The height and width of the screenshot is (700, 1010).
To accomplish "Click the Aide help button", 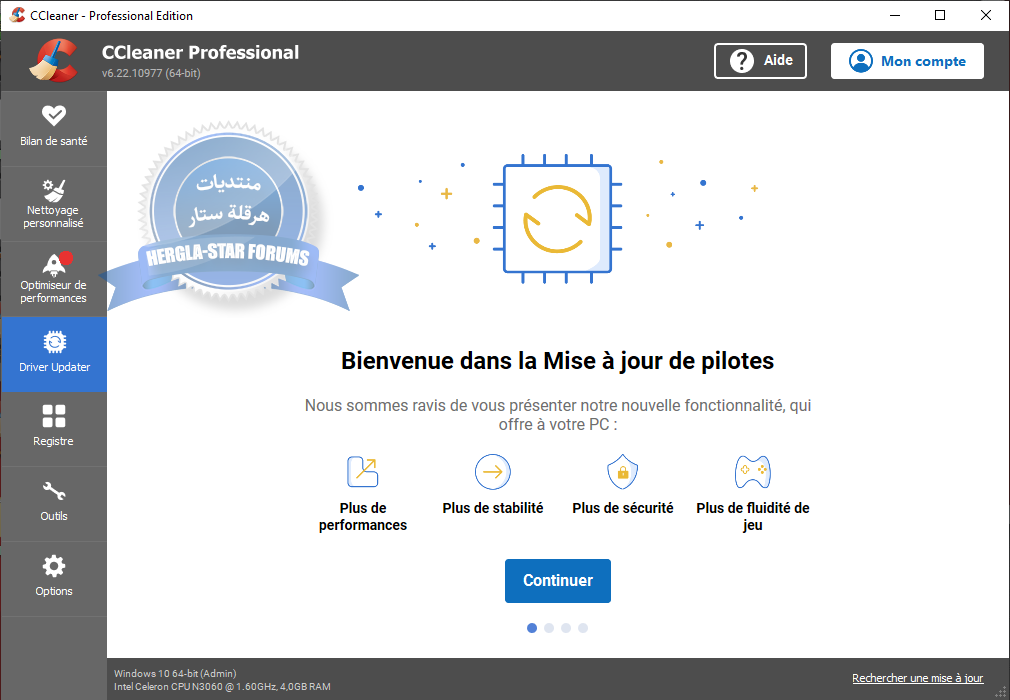I will click(x=760, y=61).
